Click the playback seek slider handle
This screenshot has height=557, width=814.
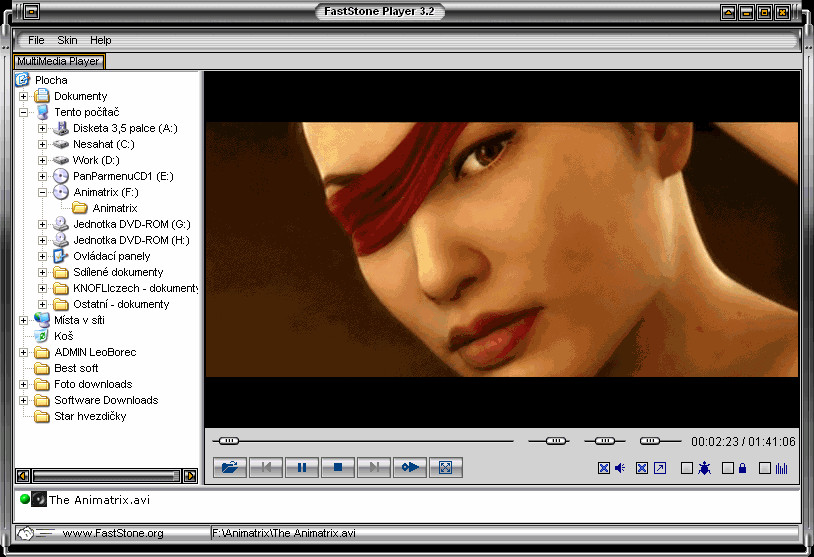(229, 441)
